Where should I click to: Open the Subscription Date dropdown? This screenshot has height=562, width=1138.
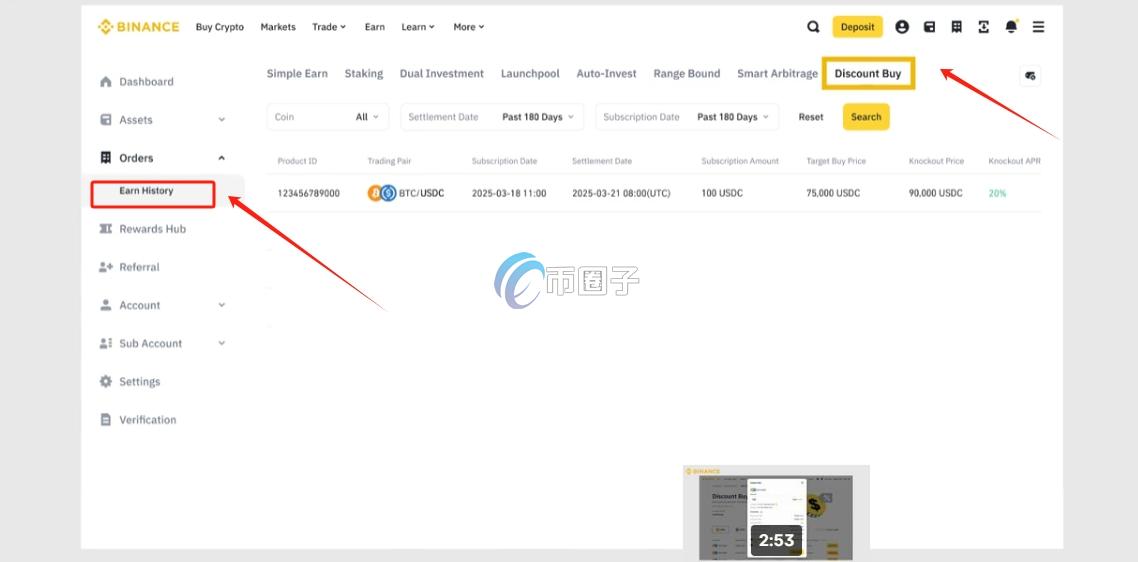coord(687,117)
